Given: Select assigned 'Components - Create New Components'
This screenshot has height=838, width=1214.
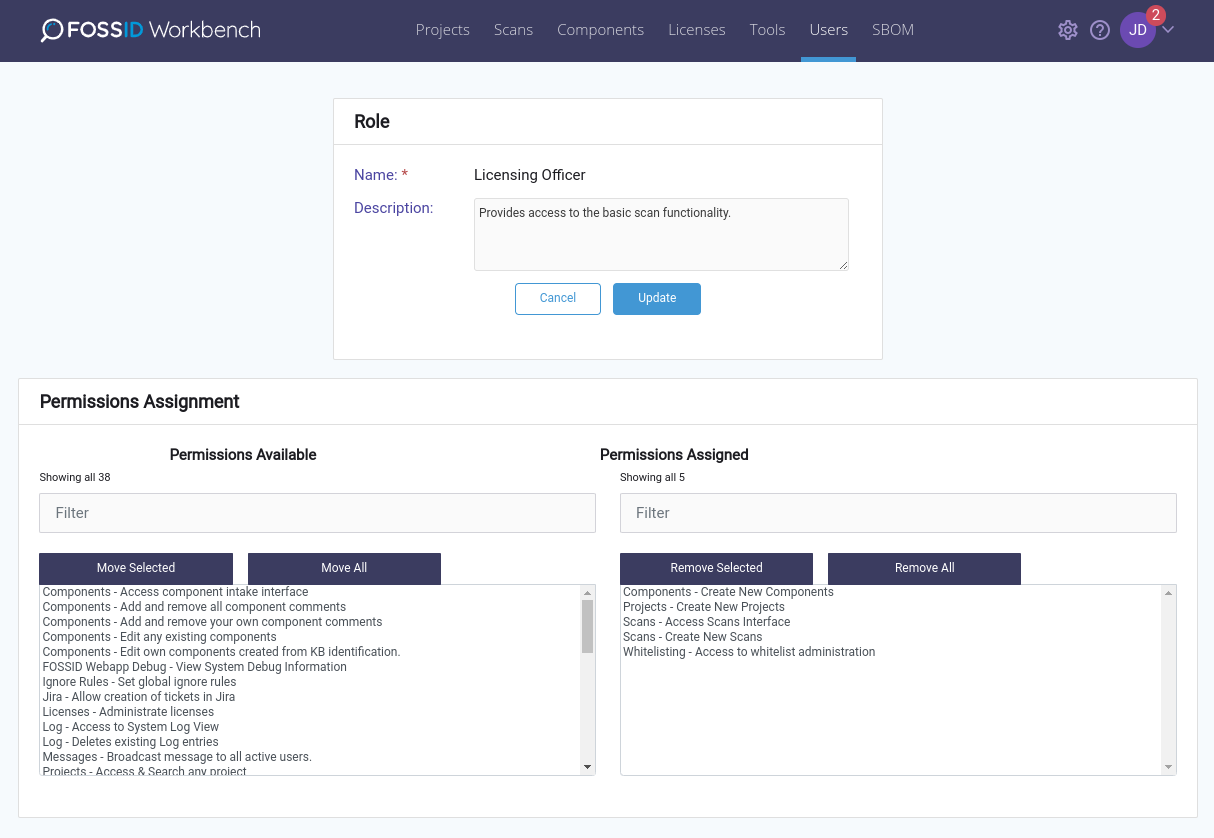Looking at the screenshot, I should coord(891,592).
